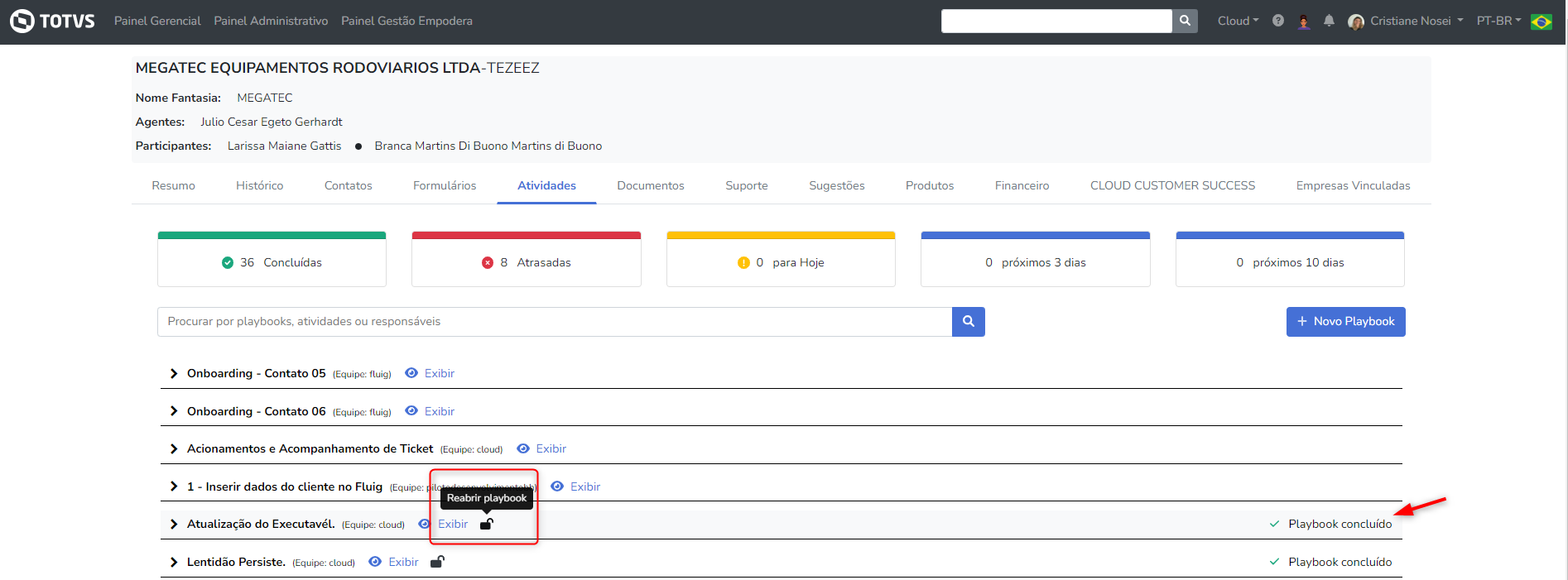Open the Empresas Vinculadas tab
This screenshot has width=1568, height=580.
(x=1353, y=186)
